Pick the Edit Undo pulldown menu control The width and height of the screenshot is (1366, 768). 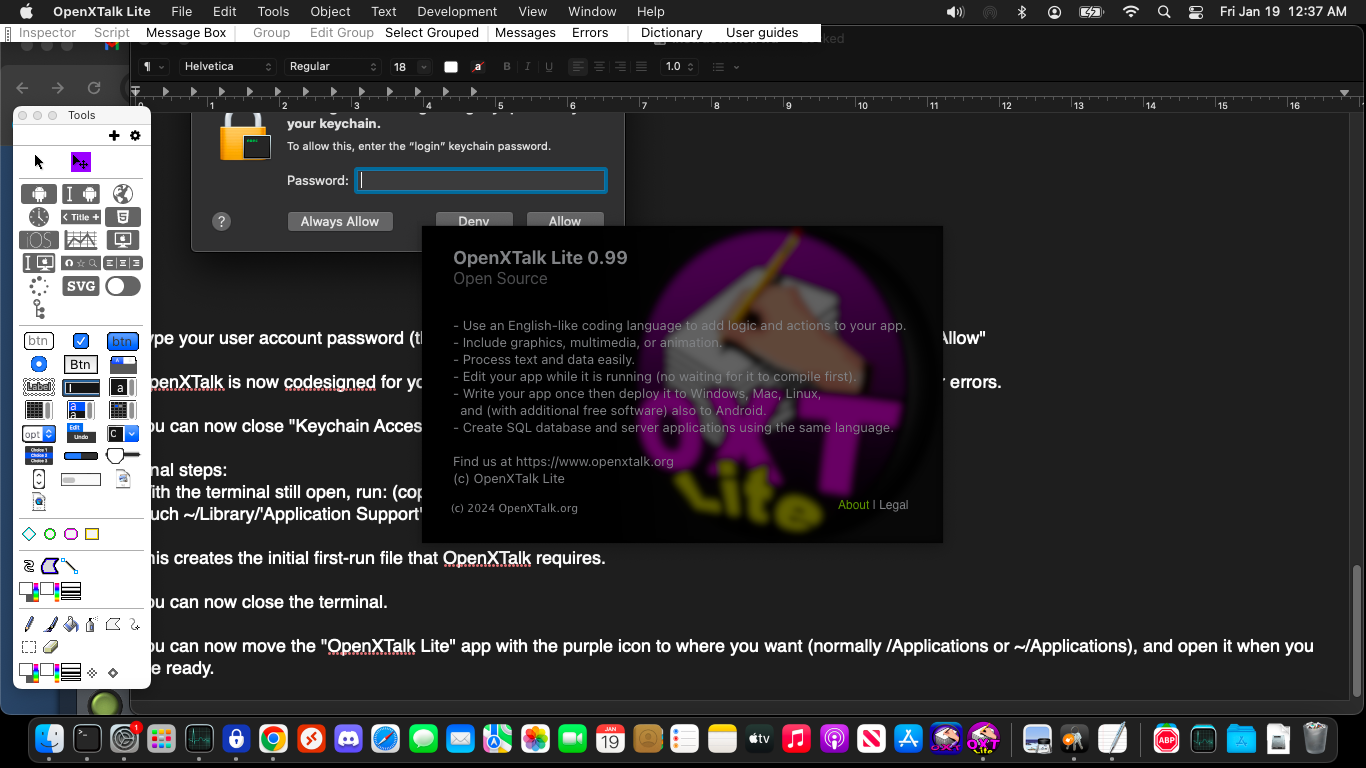click(81, 433)
